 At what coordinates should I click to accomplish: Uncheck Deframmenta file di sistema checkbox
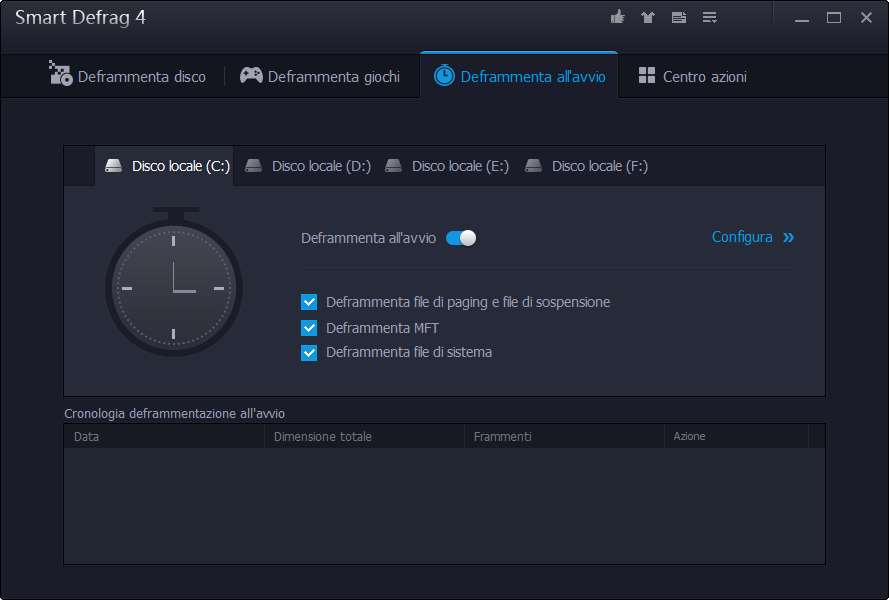(309, 353)
